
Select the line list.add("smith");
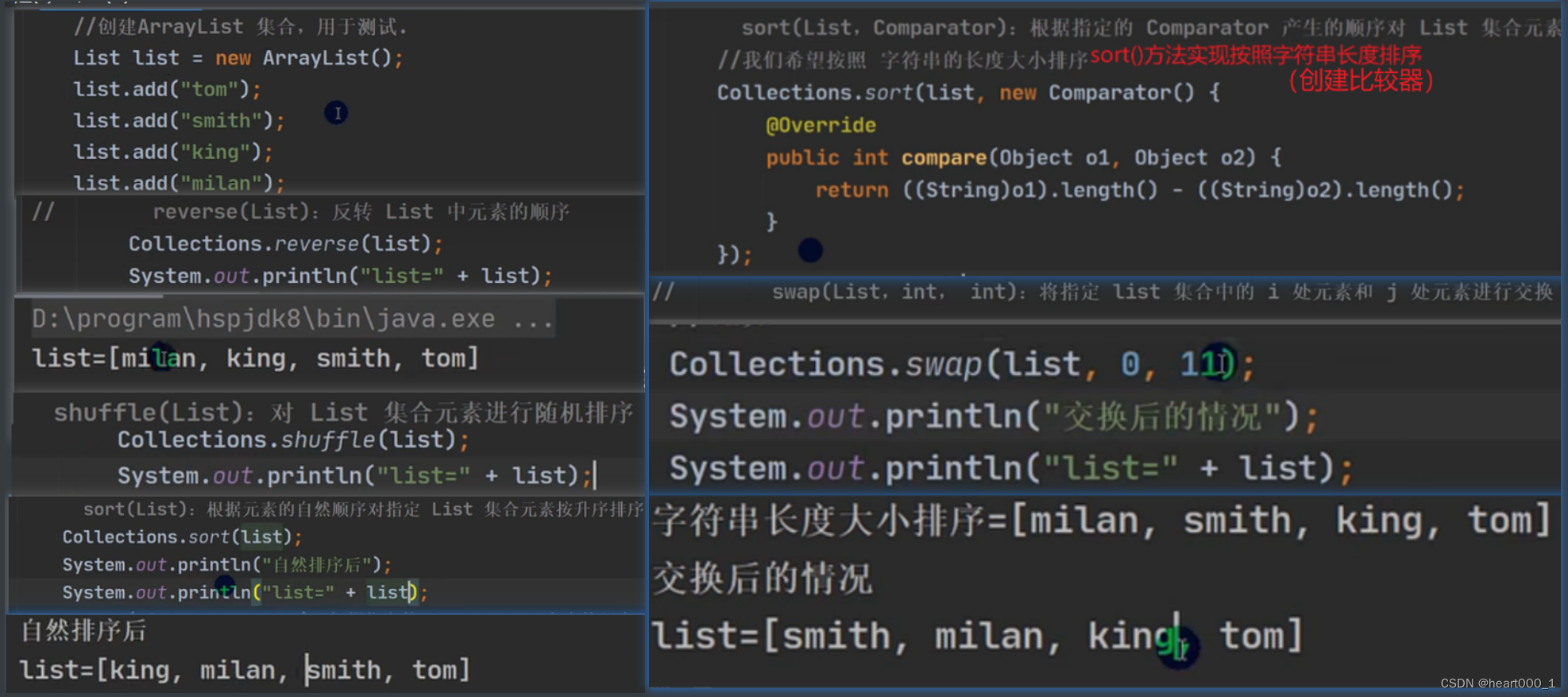pyautogui.click(x=179, y=120)
